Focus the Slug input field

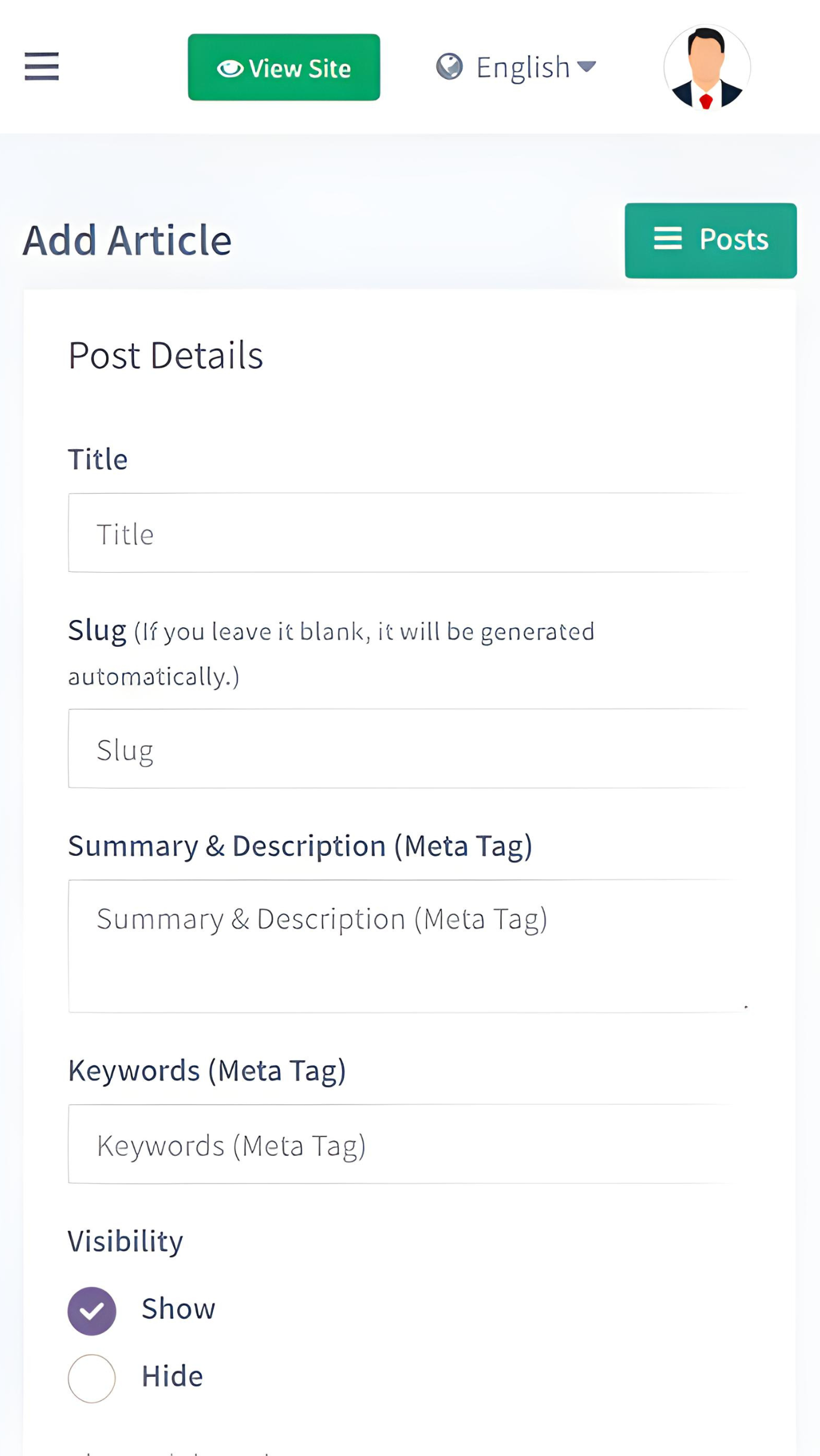[x=407, y=749]
